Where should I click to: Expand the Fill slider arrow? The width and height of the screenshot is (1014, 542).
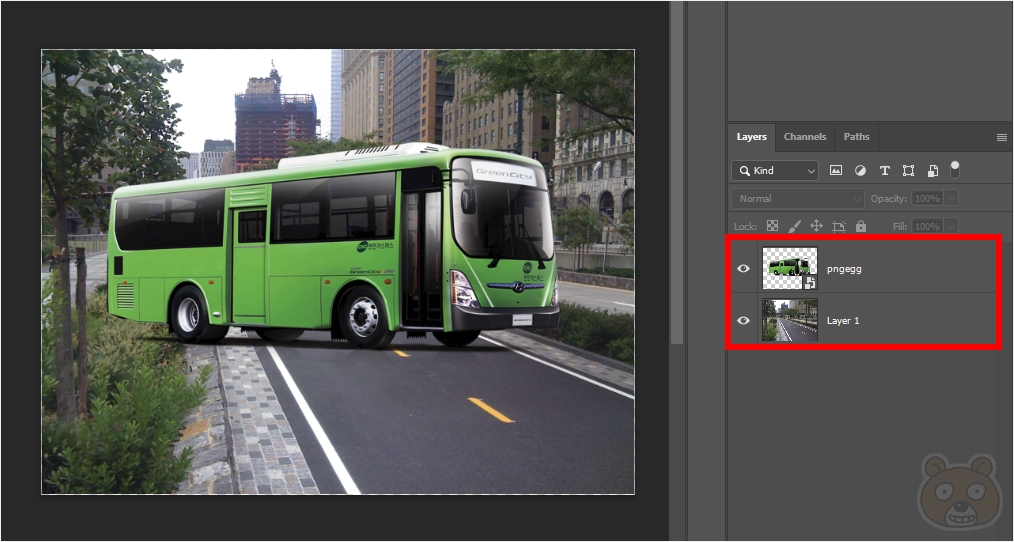pyautogui.click(x=951, y=226)
